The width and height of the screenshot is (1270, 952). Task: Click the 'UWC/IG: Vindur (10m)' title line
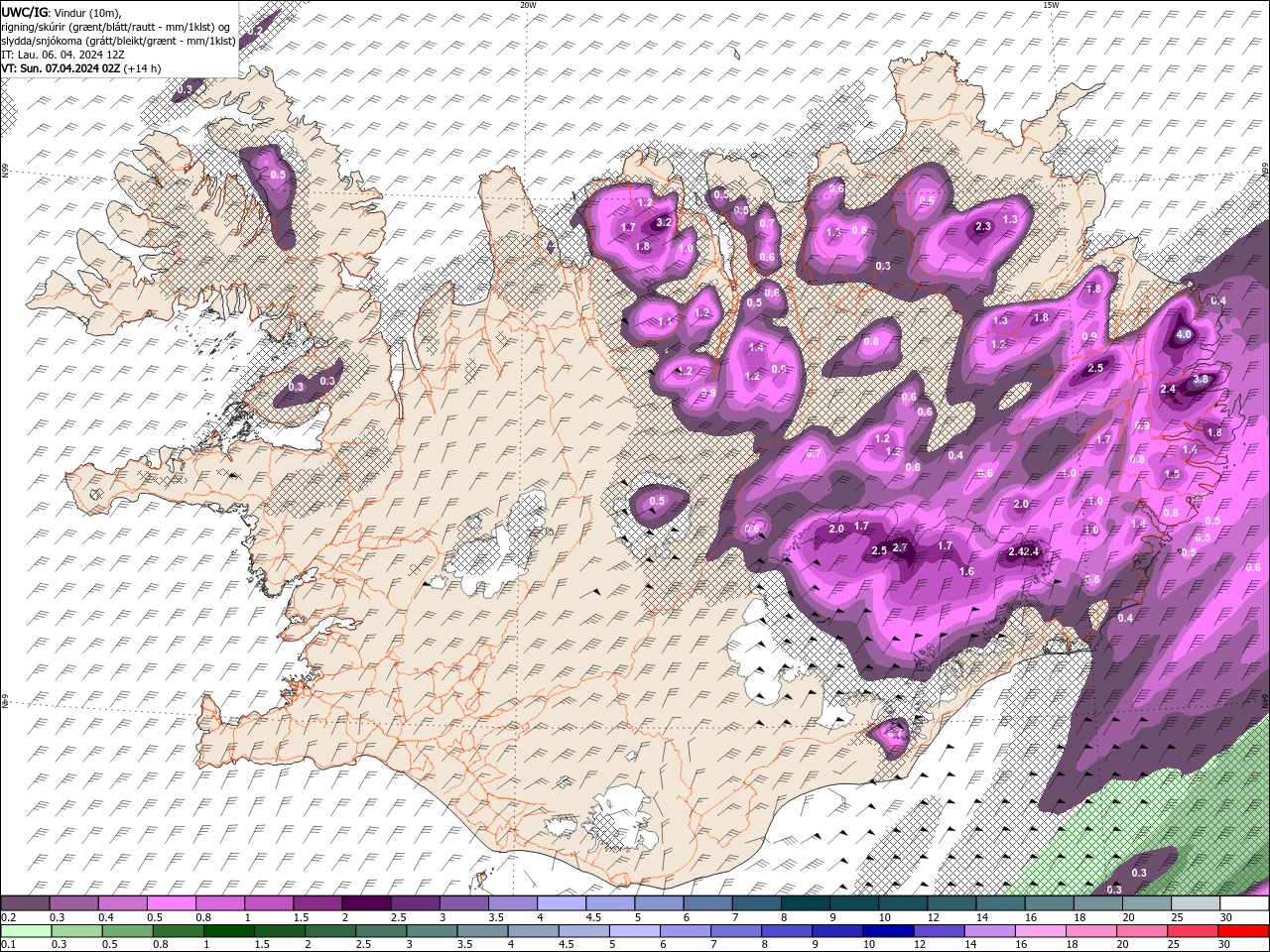tap(60, 12)
